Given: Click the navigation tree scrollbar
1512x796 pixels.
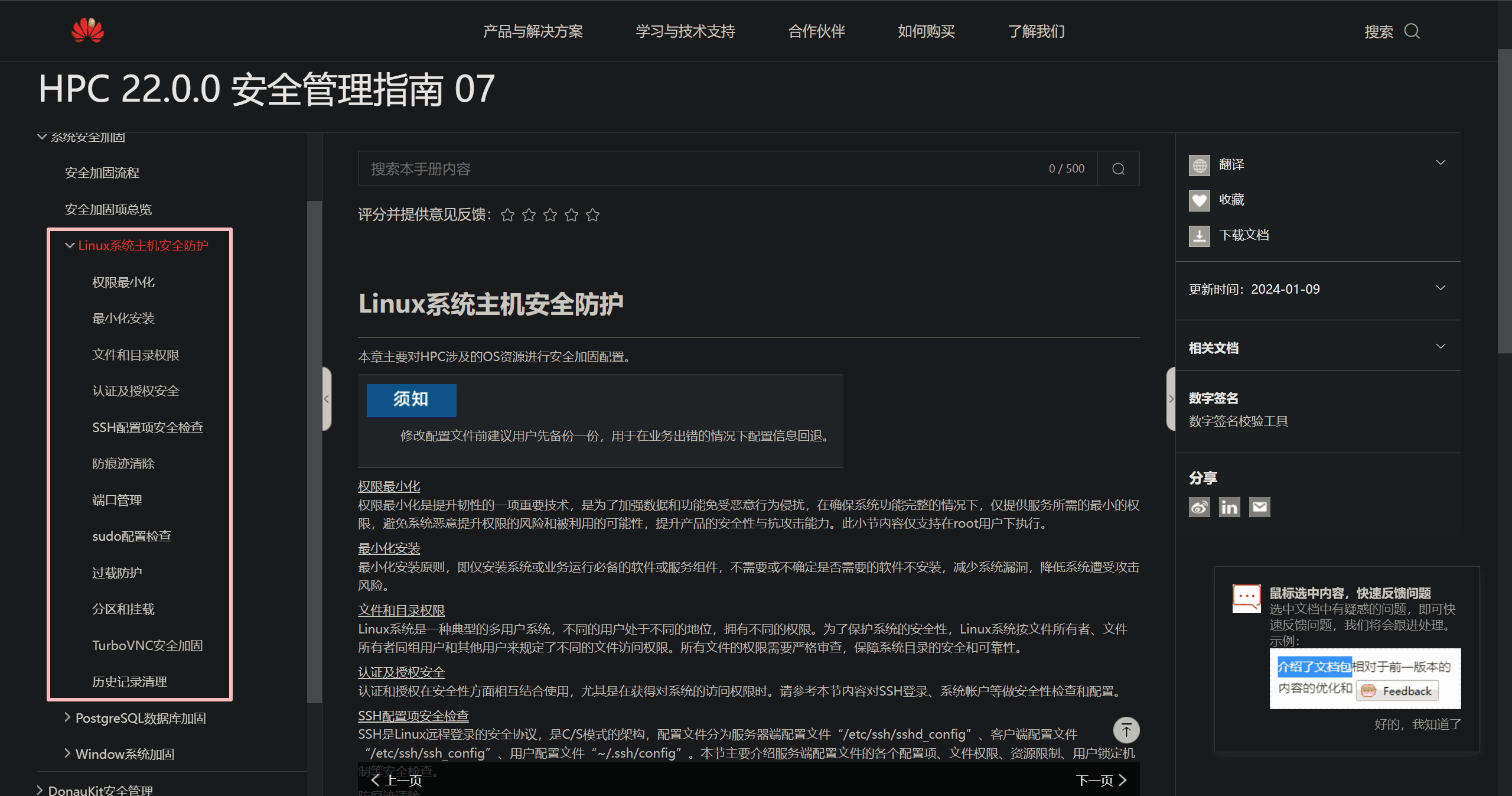Looking at the screenshot, I should coord(314,452).
